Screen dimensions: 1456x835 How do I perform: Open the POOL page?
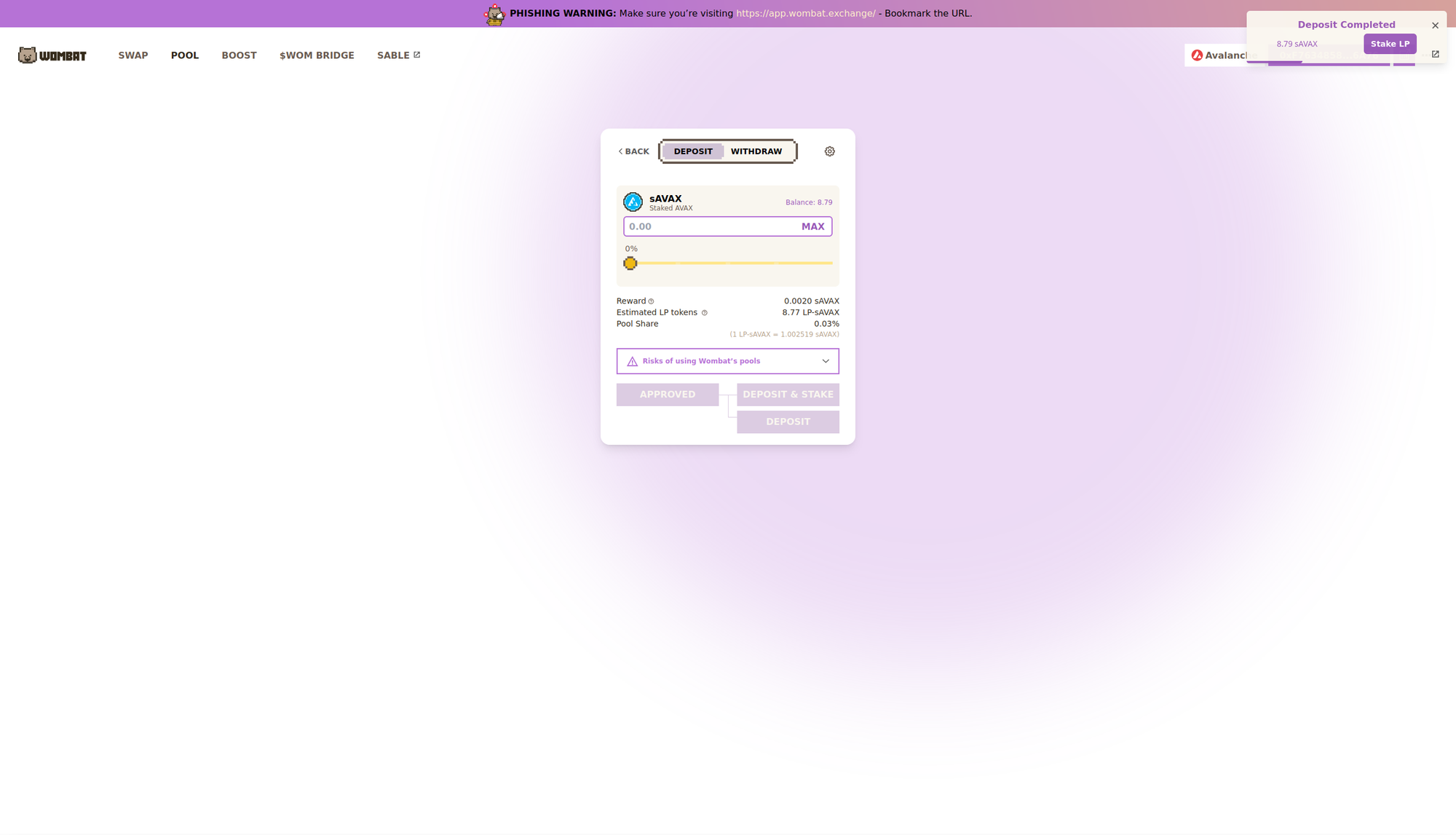coord(185,55)
